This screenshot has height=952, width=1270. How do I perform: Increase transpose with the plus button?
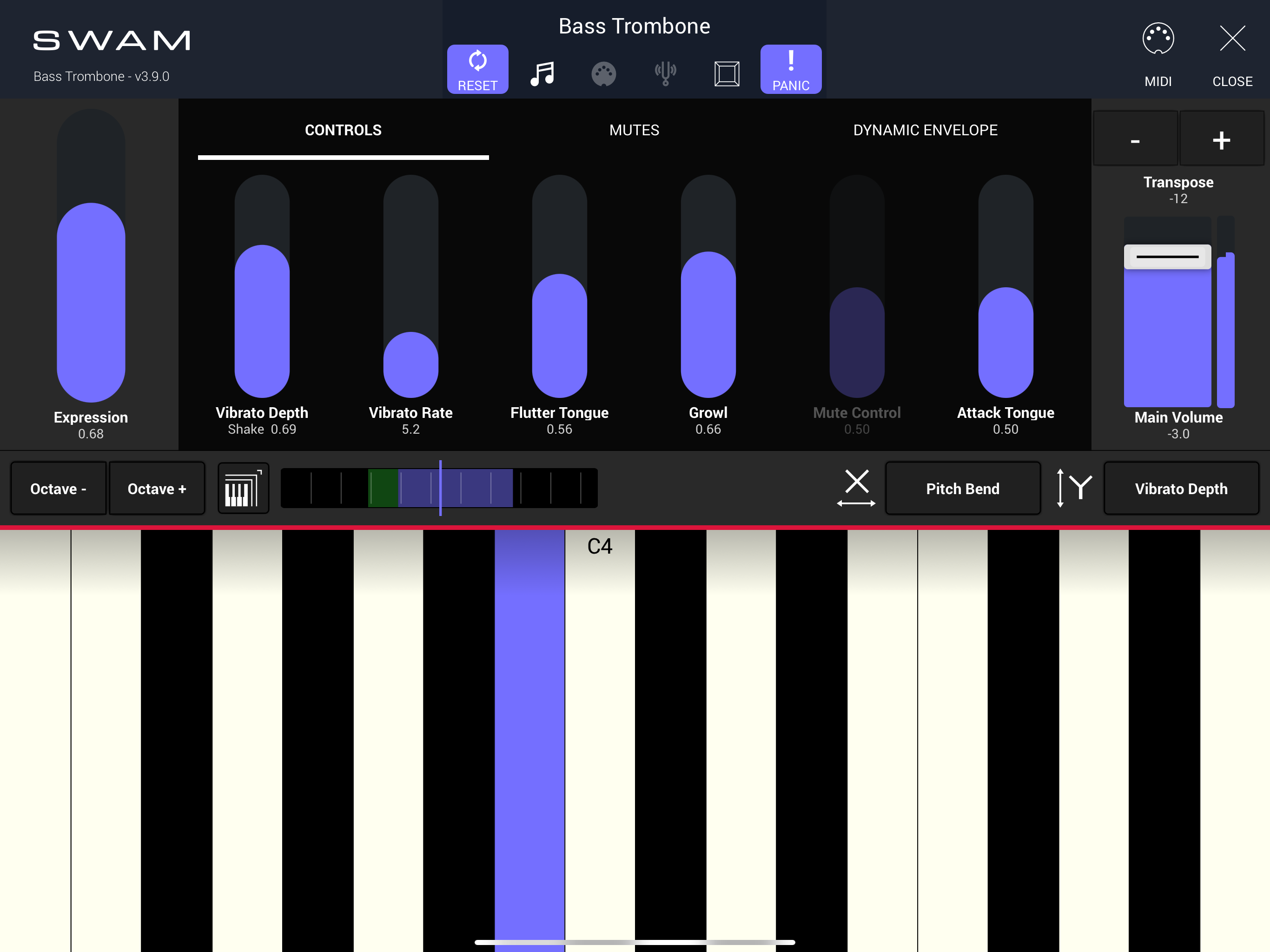(x=1221, y=139)
